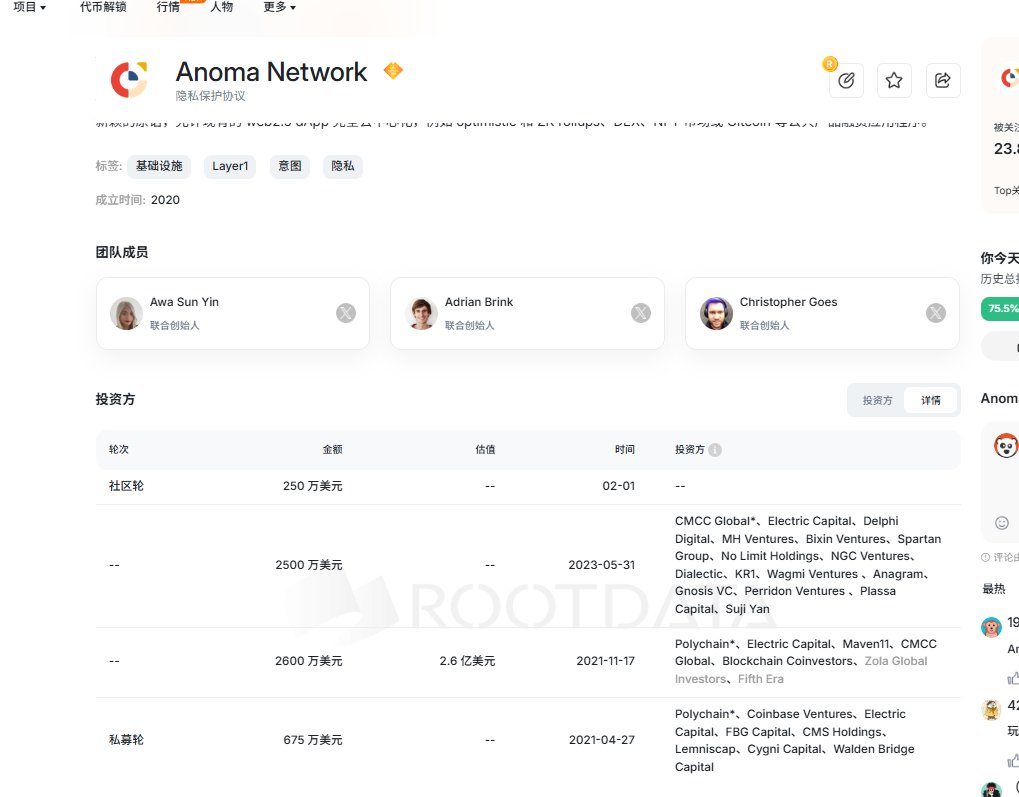
Task: Click investor Polychain in 2021-11-17 round
Action: (x=705, y=644)
